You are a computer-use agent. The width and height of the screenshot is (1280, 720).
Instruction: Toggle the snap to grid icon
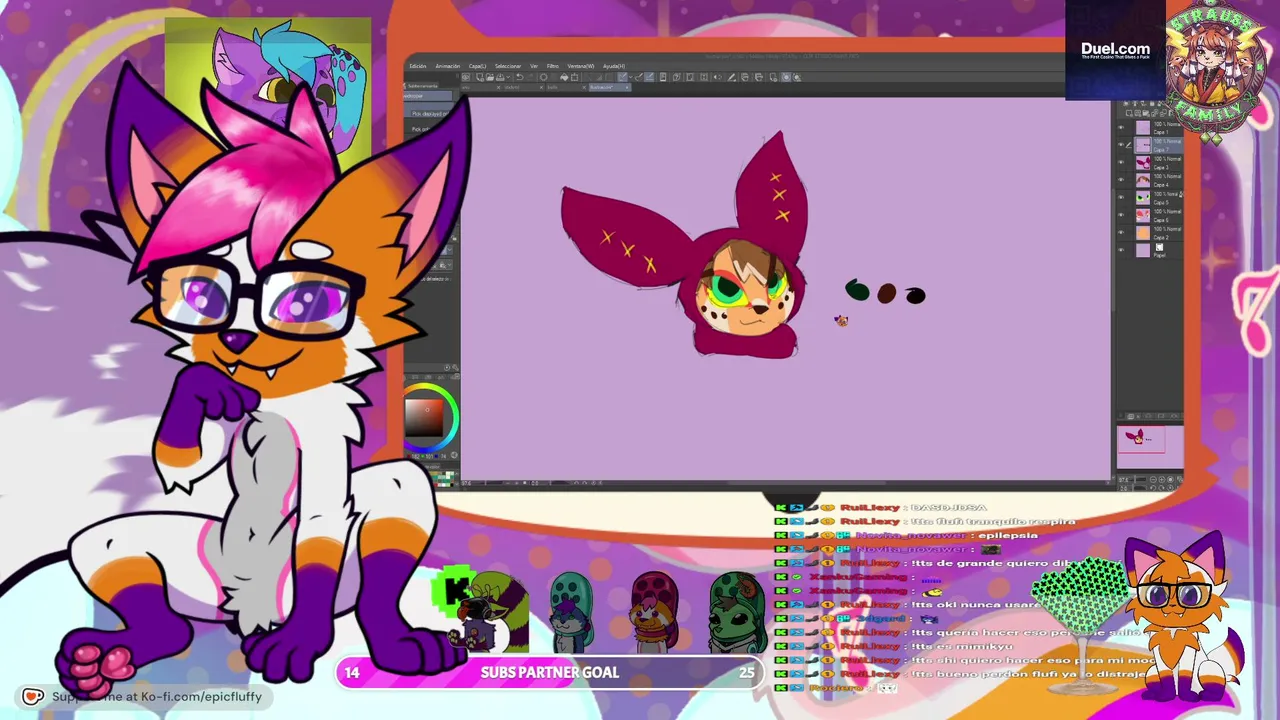648,77
